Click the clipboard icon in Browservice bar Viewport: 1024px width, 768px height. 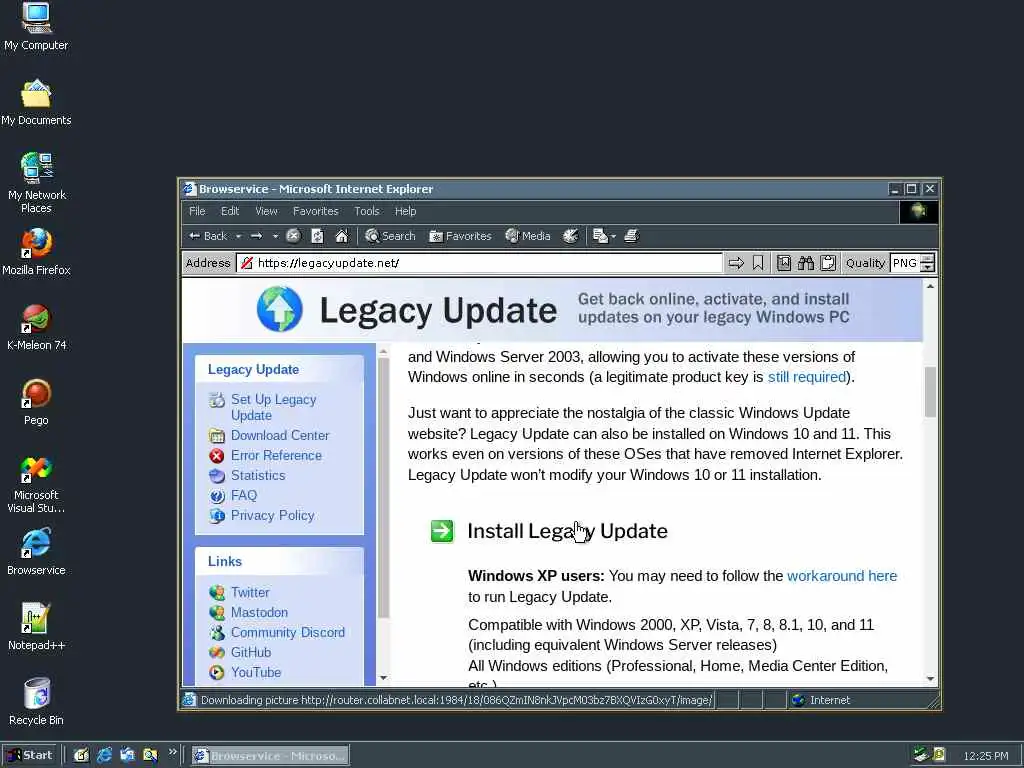828,263
